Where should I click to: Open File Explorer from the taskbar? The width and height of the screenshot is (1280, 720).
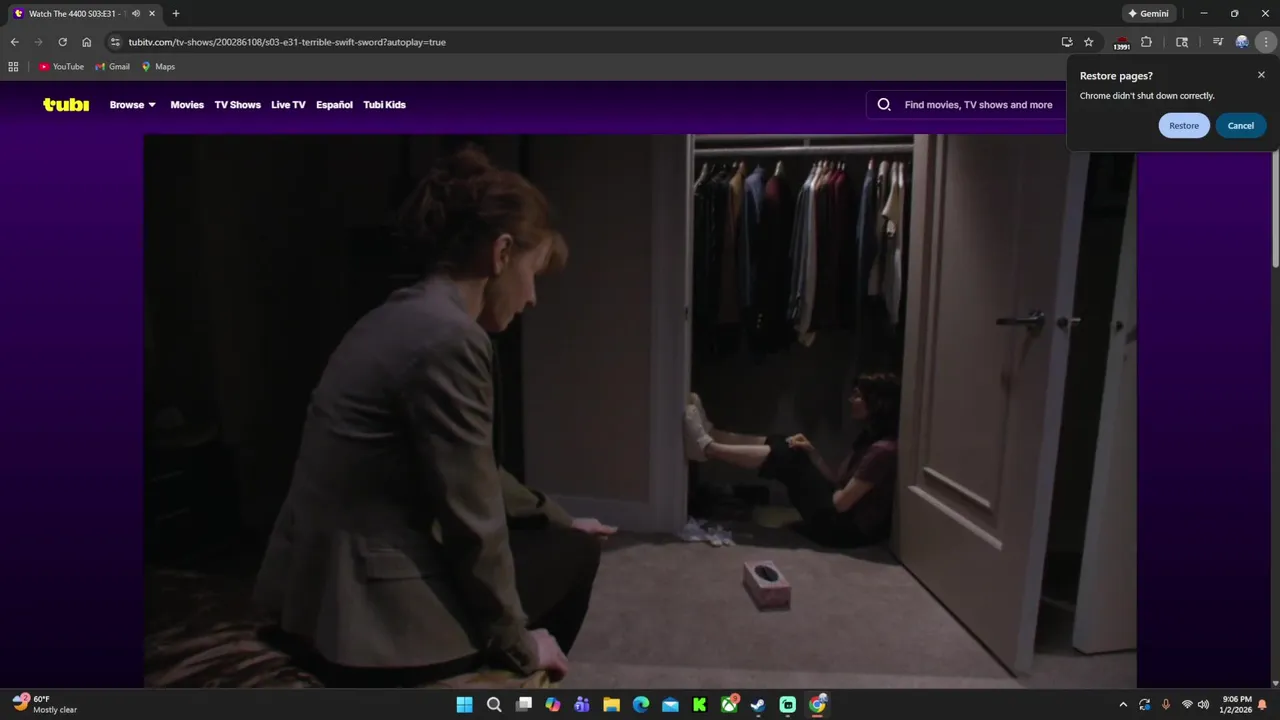coord(611,704)
